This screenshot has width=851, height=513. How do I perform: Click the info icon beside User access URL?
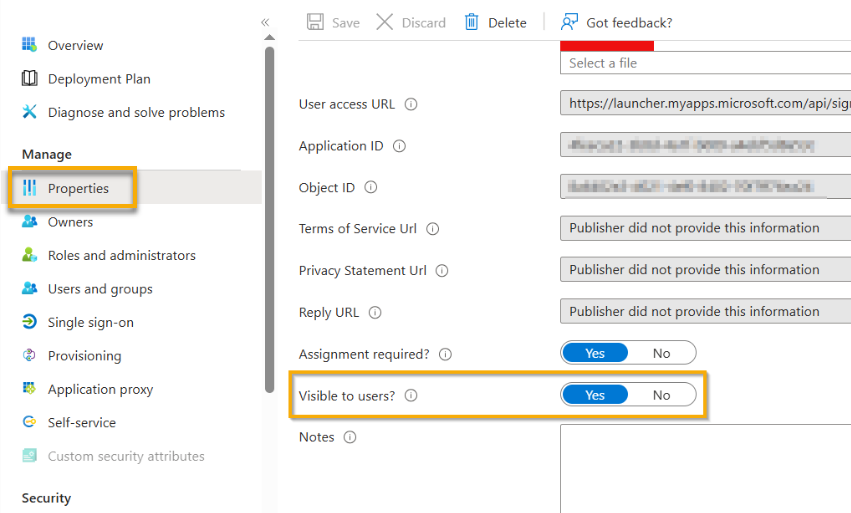point(411,104)
